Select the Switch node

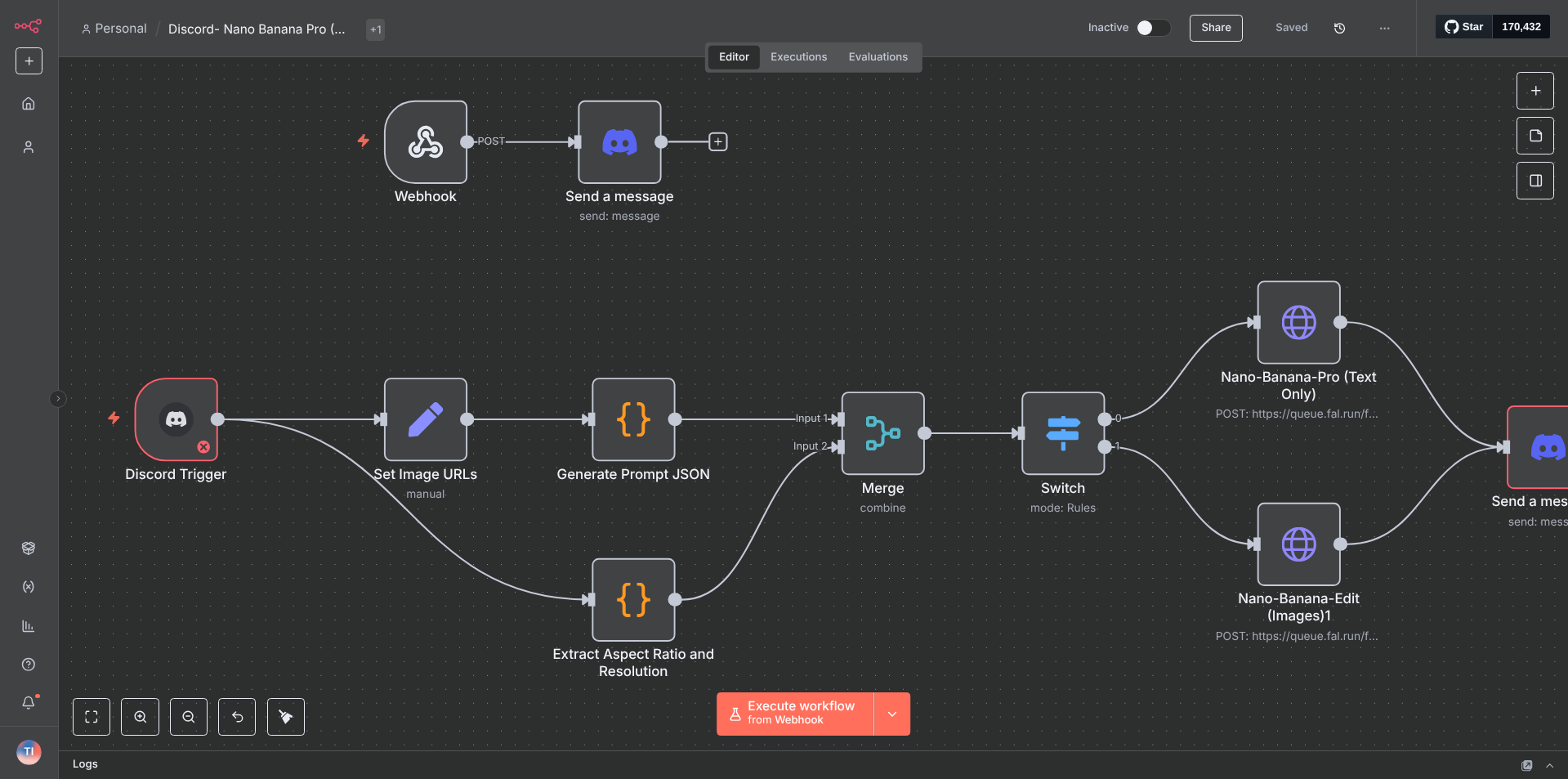click(x=1062, y=433)
